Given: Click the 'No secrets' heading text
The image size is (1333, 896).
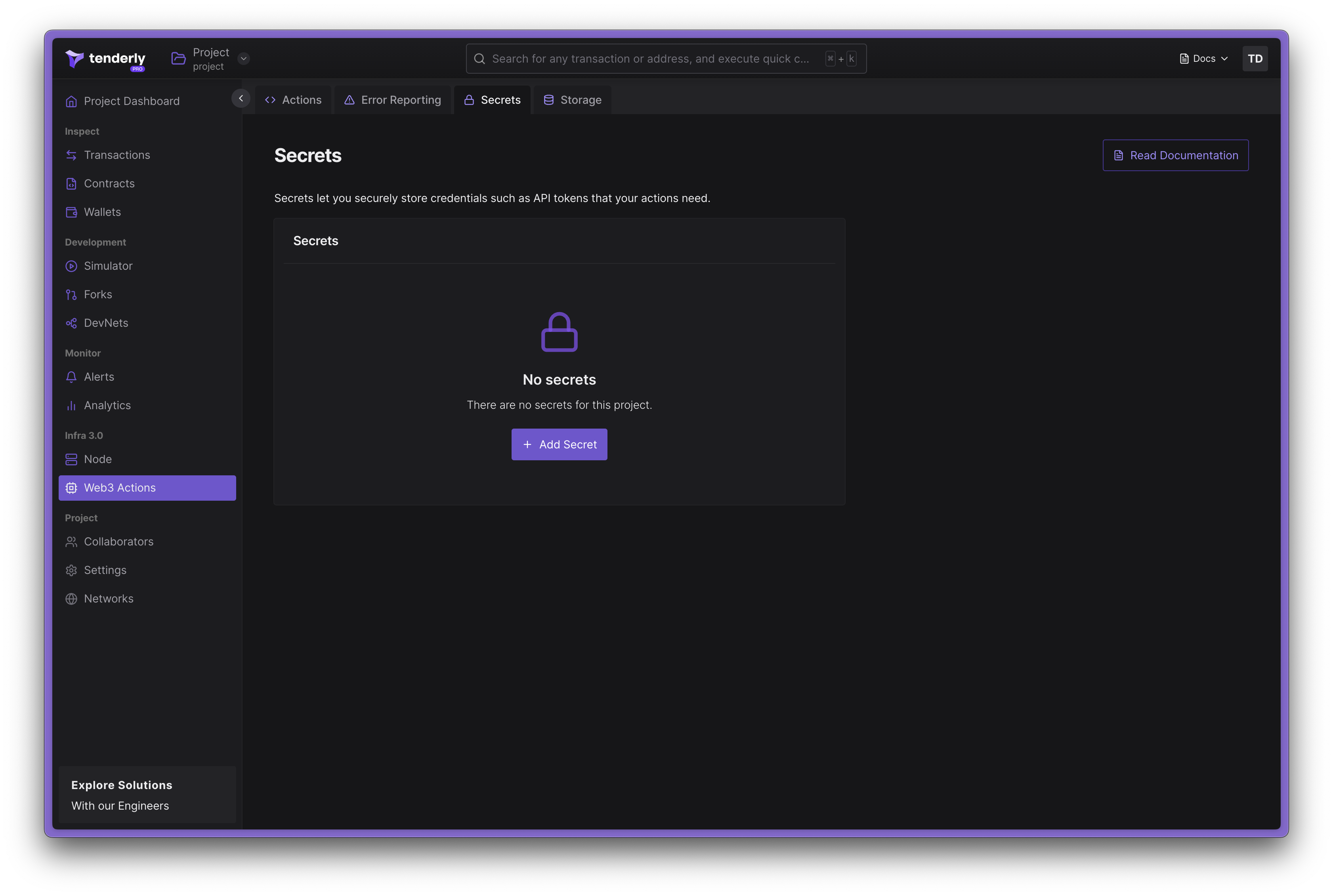Looking at the screenshot, I should pyautogui.click(x=559, y=379).
